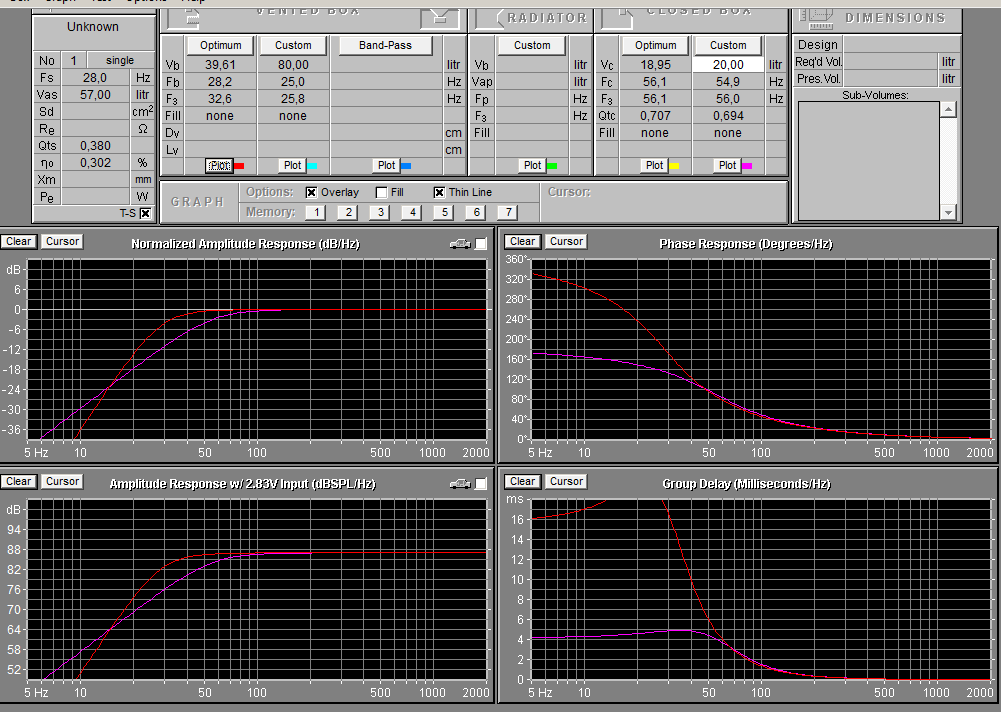Enable Cursor on the Group Delay graph

566,481
